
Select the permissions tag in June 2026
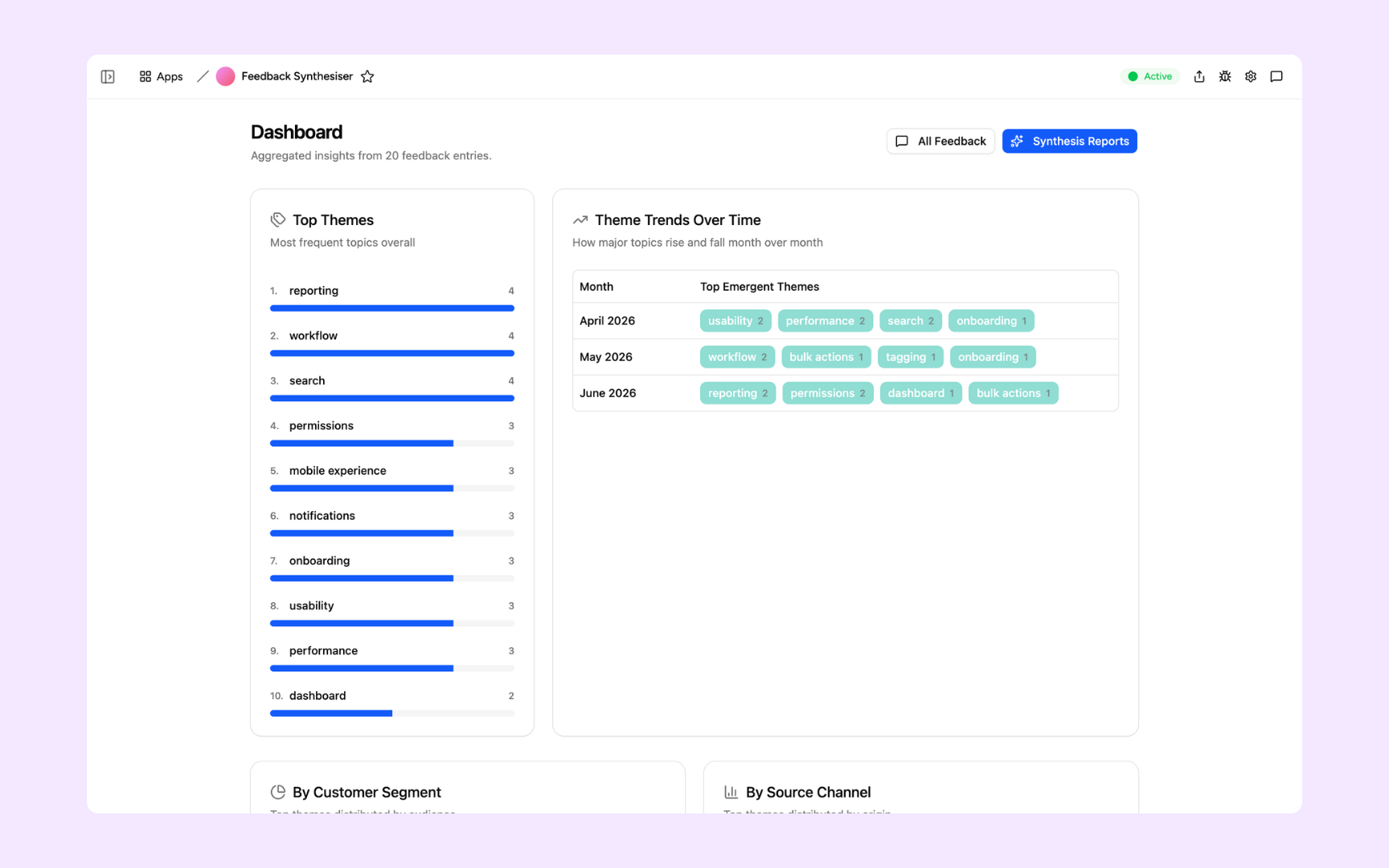827,393
